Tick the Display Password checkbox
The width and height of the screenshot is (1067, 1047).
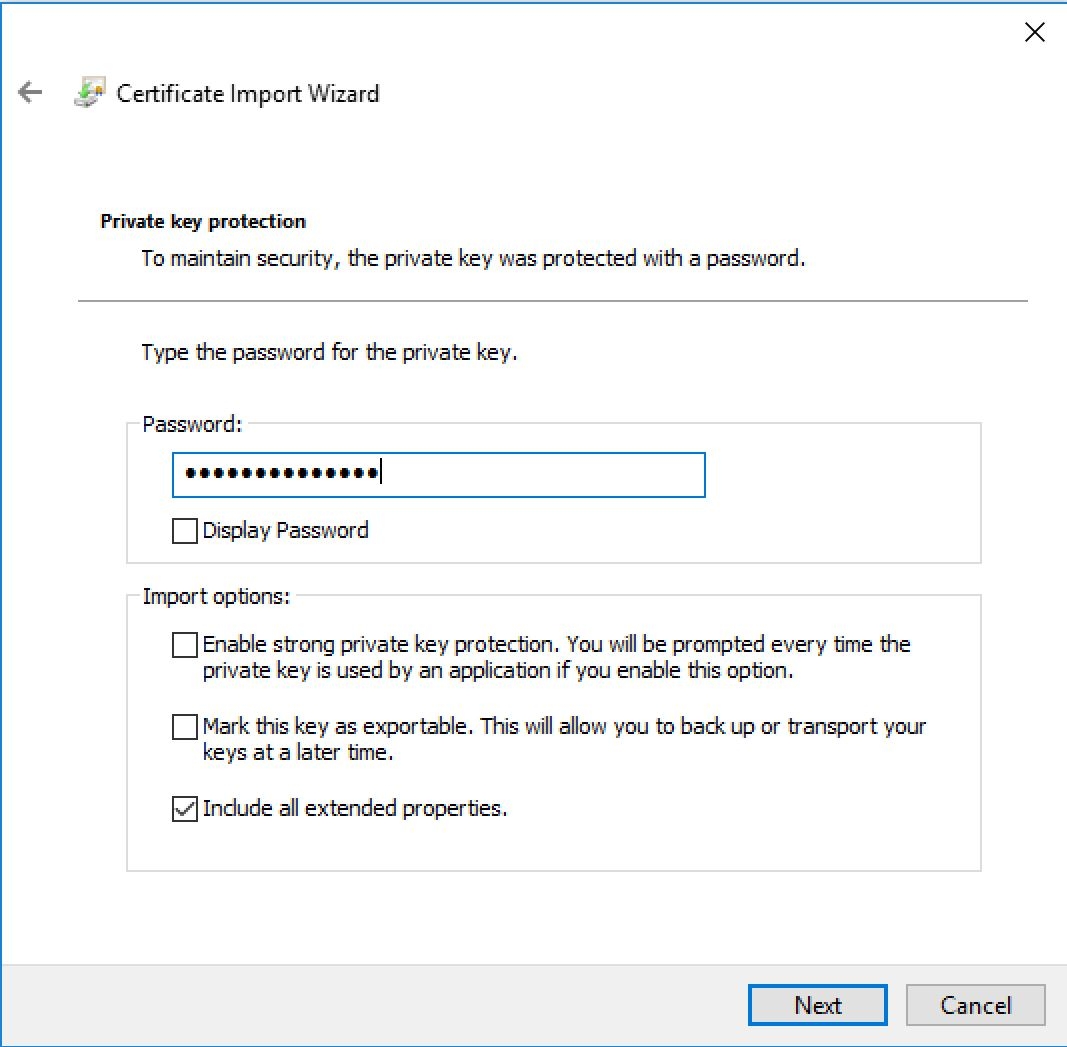pos(184,531)
